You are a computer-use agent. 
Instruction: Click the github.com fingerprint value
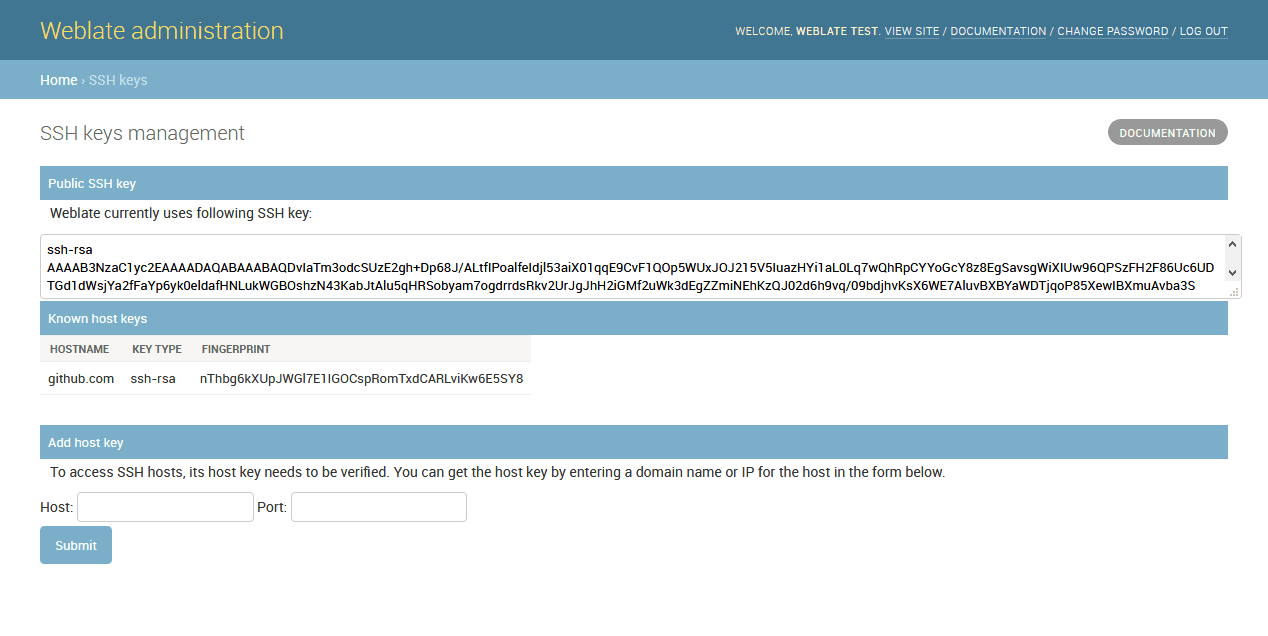pos(361,379)
